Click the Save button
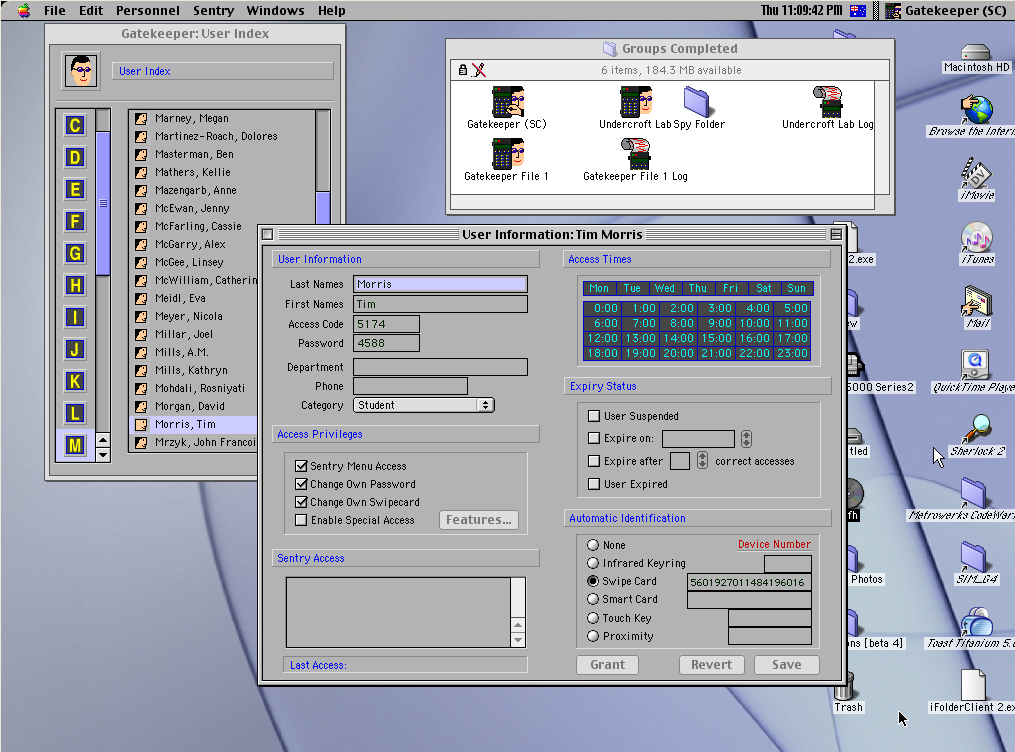 tap(786, 665)
